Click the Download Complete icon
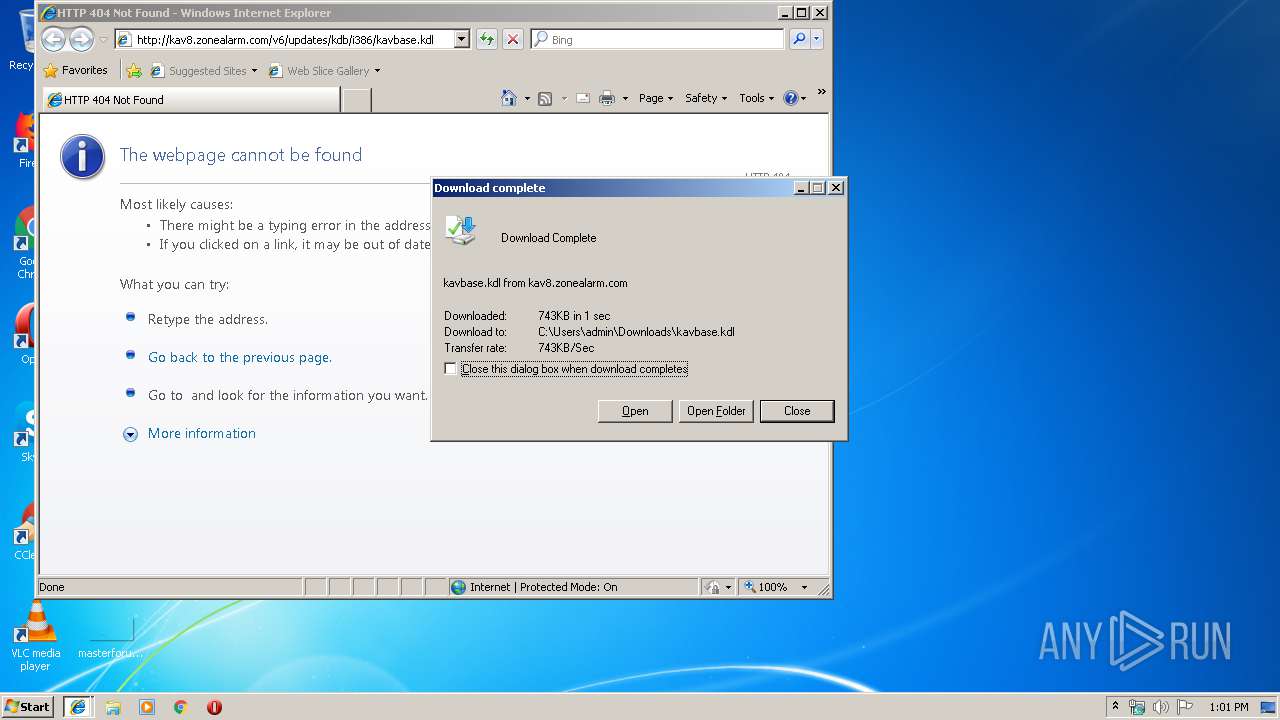 click(460, 231)
